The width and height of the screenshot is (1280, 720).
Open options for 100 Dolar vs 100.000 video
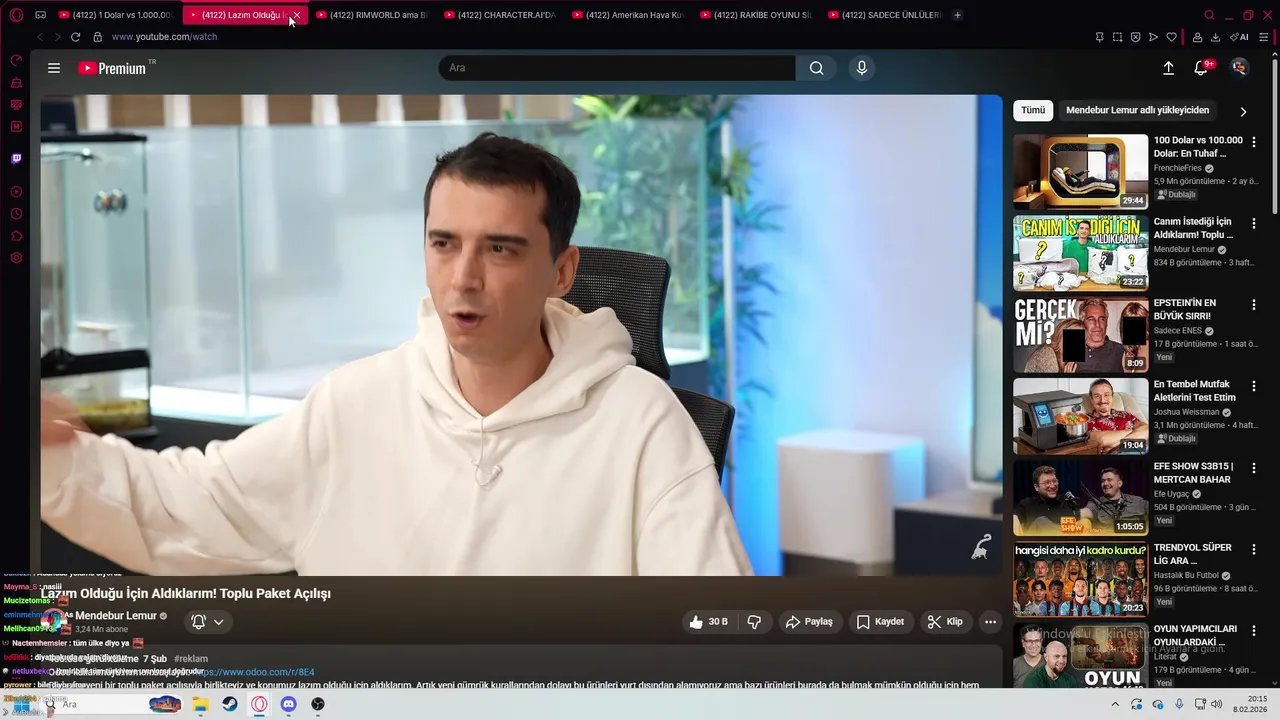click(x=1254, y=142)
